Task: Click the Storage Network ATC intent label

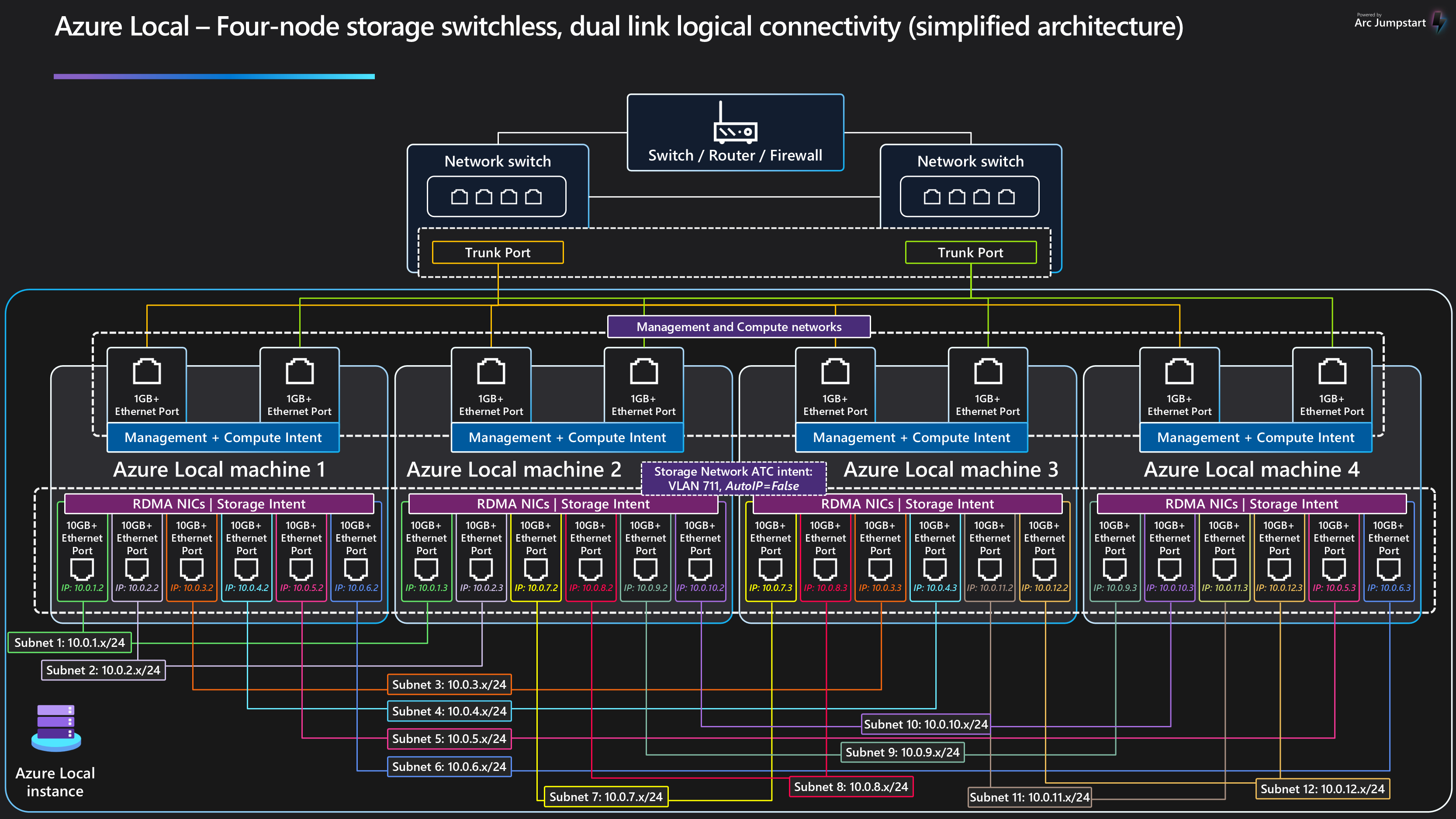Action: pos(733,478)
